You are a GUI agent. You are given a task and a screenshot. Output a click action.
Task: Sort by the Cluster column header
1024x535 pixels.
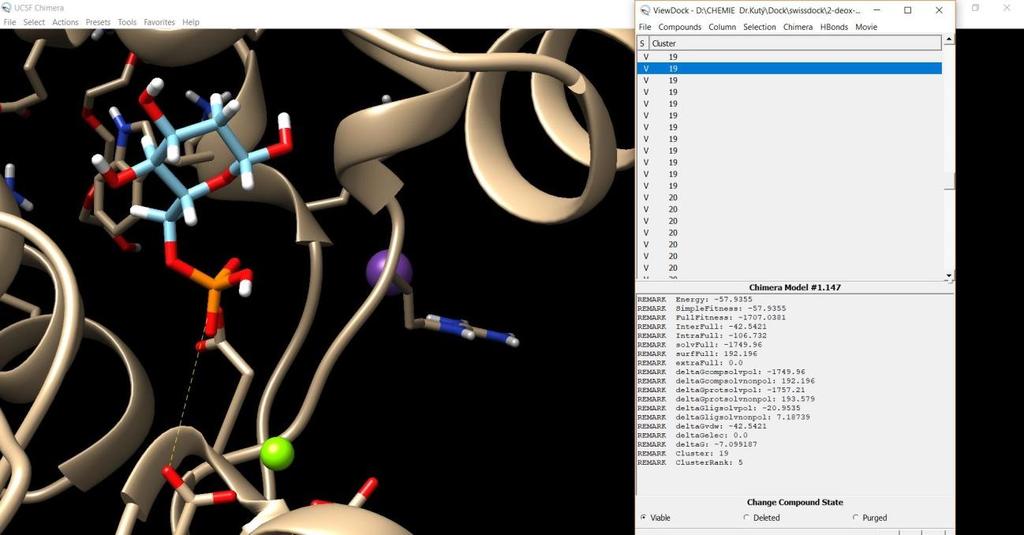(x=795, y=43)
